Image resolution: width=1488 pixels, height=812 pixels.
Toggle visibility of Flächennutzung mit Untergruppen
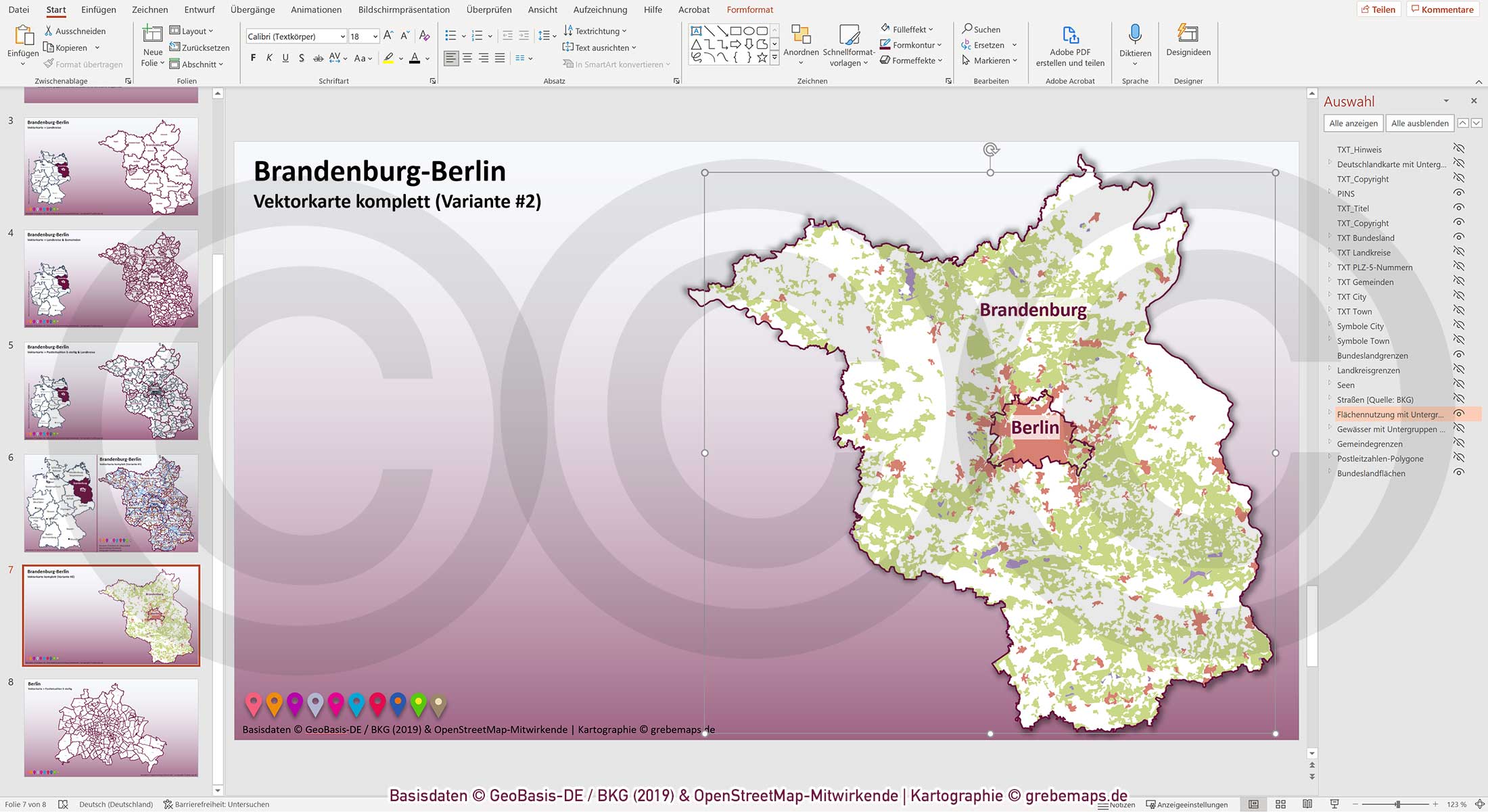pyautogui.click(x=1460, y=414)
